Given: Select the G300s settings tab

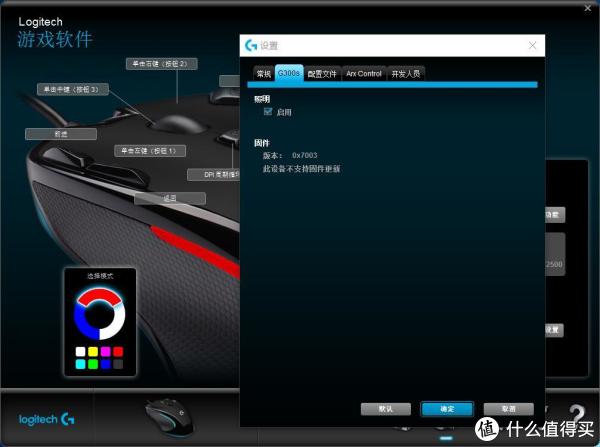Looking at the screenshot, I should pyautogui.click(x=289, y=73).
